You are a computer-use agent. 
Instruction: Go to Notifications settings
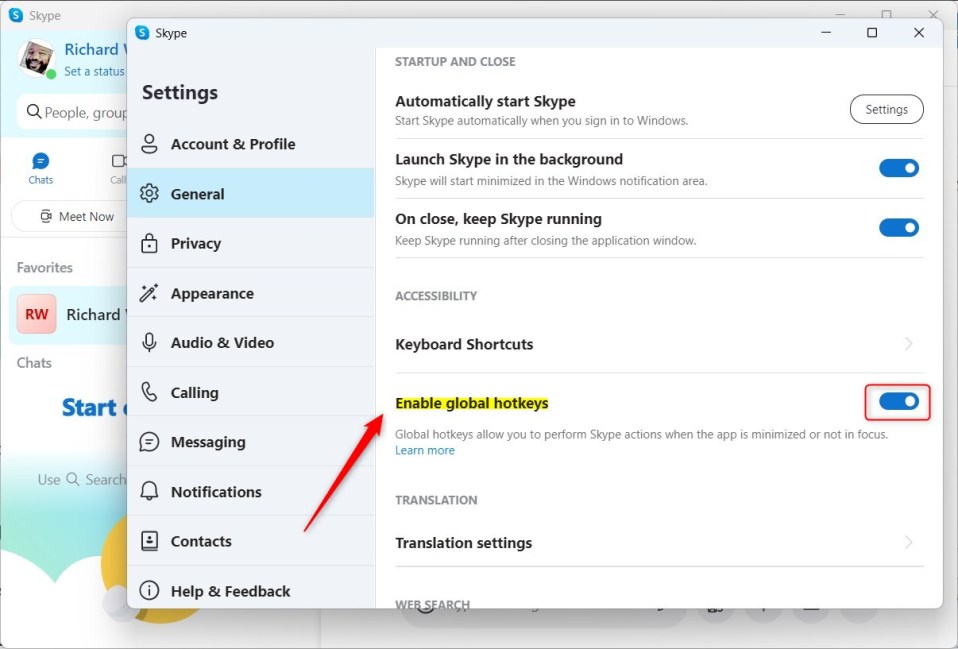[x=251, y=491]
